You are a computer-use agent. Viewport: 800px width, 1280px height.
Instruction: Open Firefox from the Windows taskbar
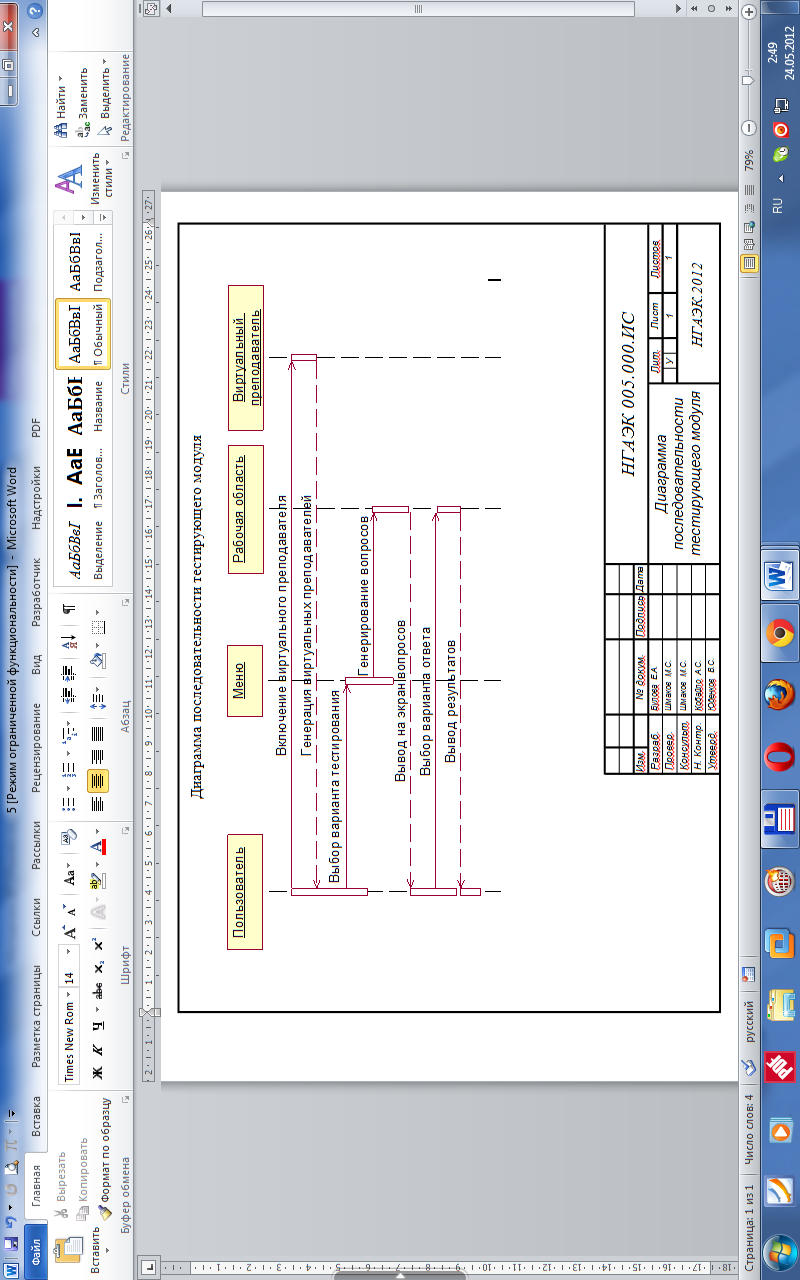point(777,693)
